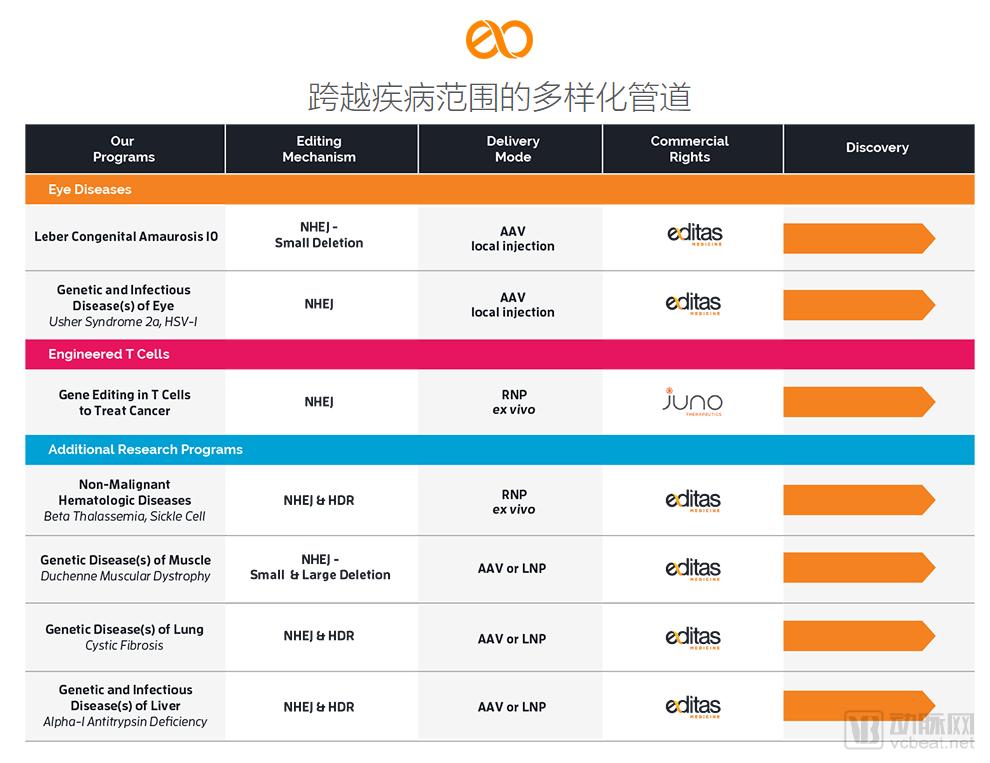Click the orange infinity logo at top

498,39
